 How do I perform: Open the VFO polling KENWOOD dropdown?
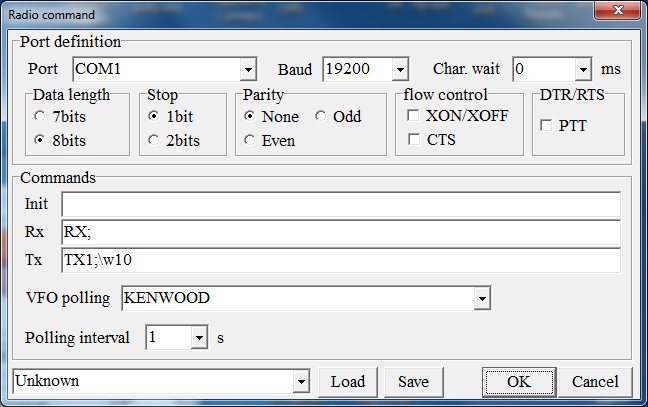[x=482, y=298]
